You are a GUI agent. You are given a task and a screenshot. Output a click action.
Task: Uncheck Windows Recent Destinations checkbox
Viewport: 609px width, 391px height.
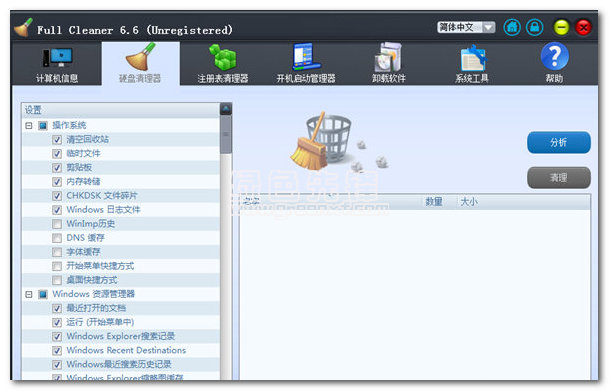tap(57, 351)
